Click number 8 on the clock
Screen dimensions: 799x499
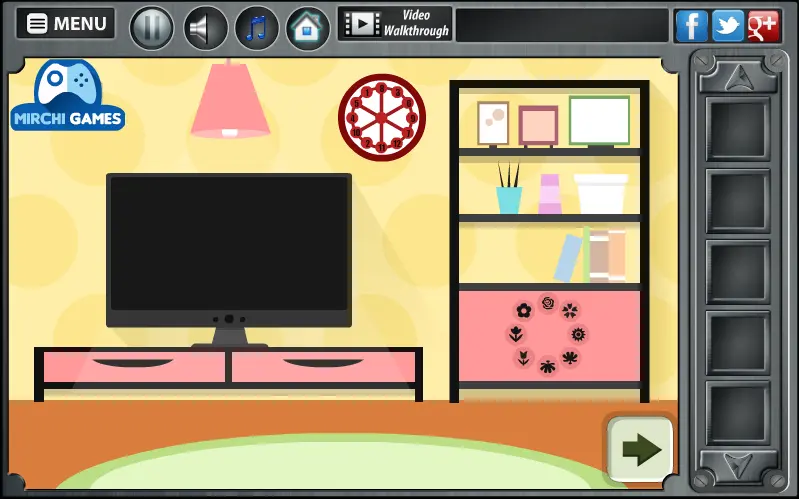coord(382,88)
